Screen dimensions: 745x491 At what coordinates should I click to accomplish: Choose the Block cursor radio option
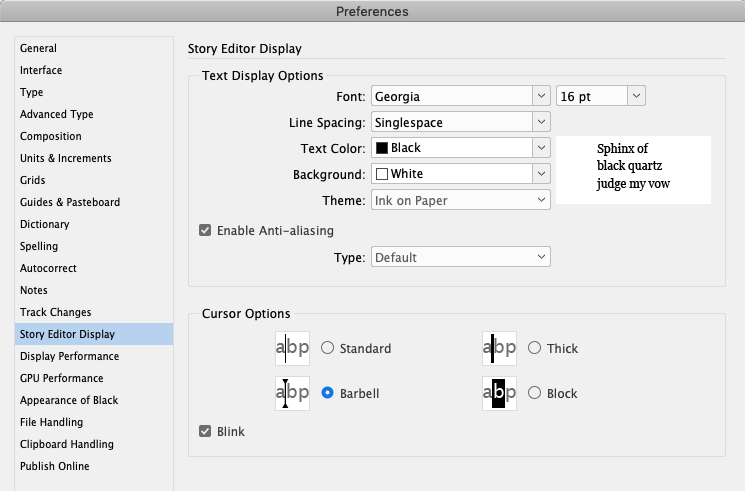click(535, 393)
